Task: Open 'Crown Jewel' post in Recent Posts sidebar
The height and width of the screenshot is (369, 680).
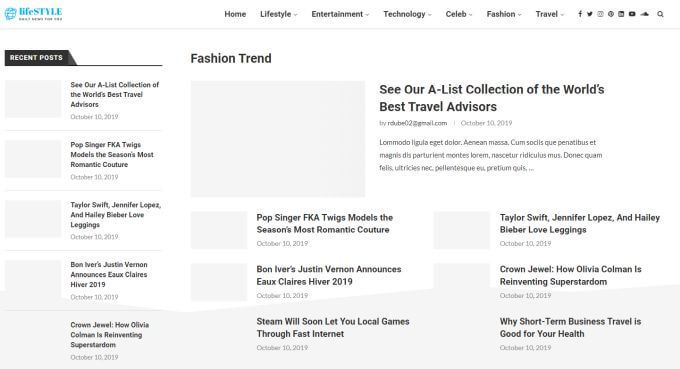Action: [109, 335]
